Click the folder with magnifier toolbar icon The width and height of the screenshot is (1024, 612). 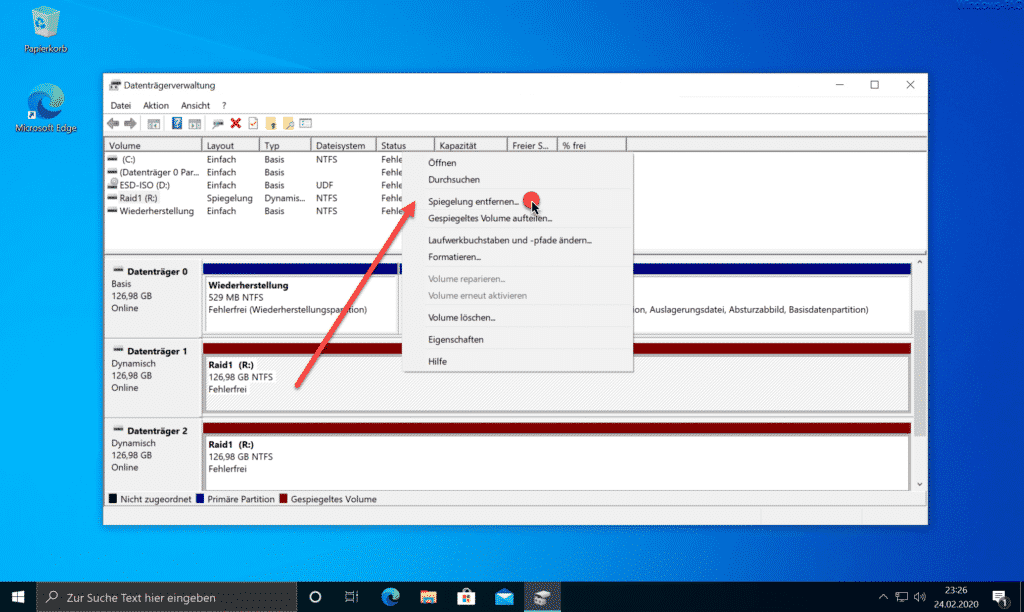pos(288,123)
